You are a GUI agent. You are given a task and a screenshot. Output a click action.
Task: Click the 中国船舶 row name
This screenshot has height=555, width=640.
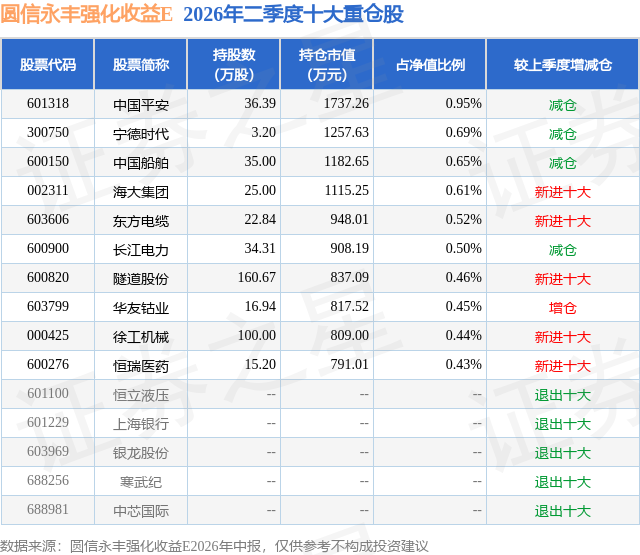point(141,162)
